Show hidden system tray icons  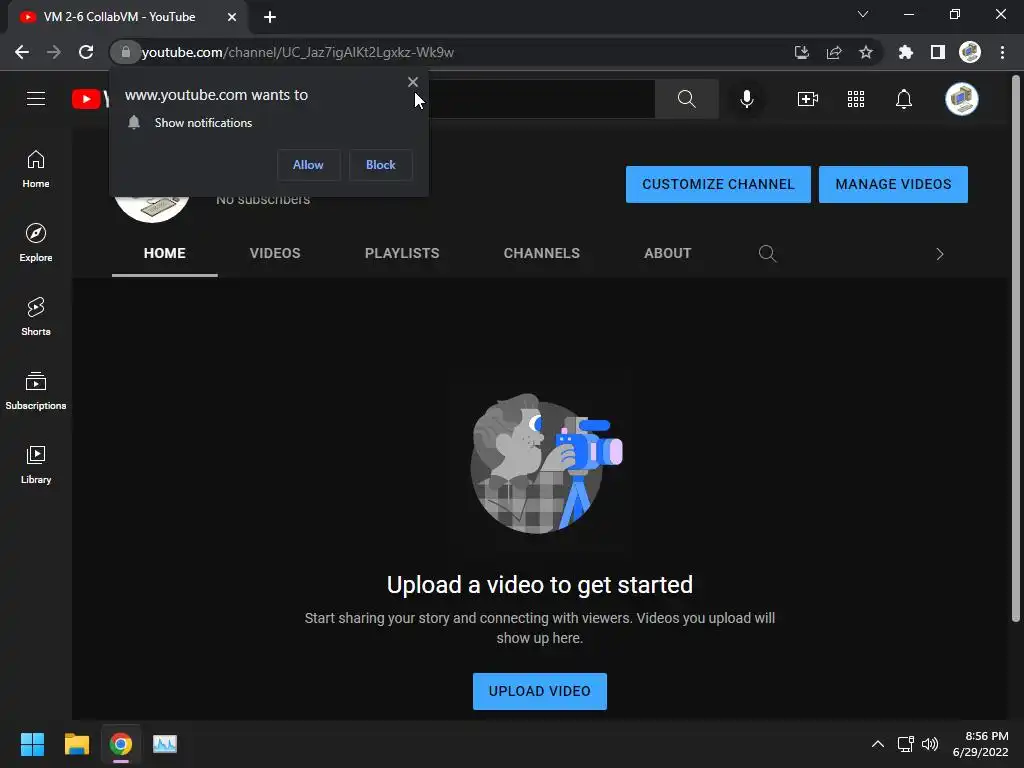click(878, 744)
